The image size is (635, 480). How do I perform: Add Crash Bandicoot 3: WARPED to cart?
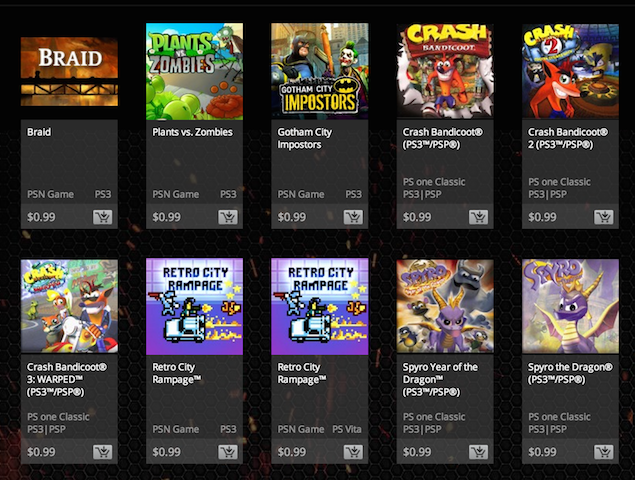pos(102,452)
